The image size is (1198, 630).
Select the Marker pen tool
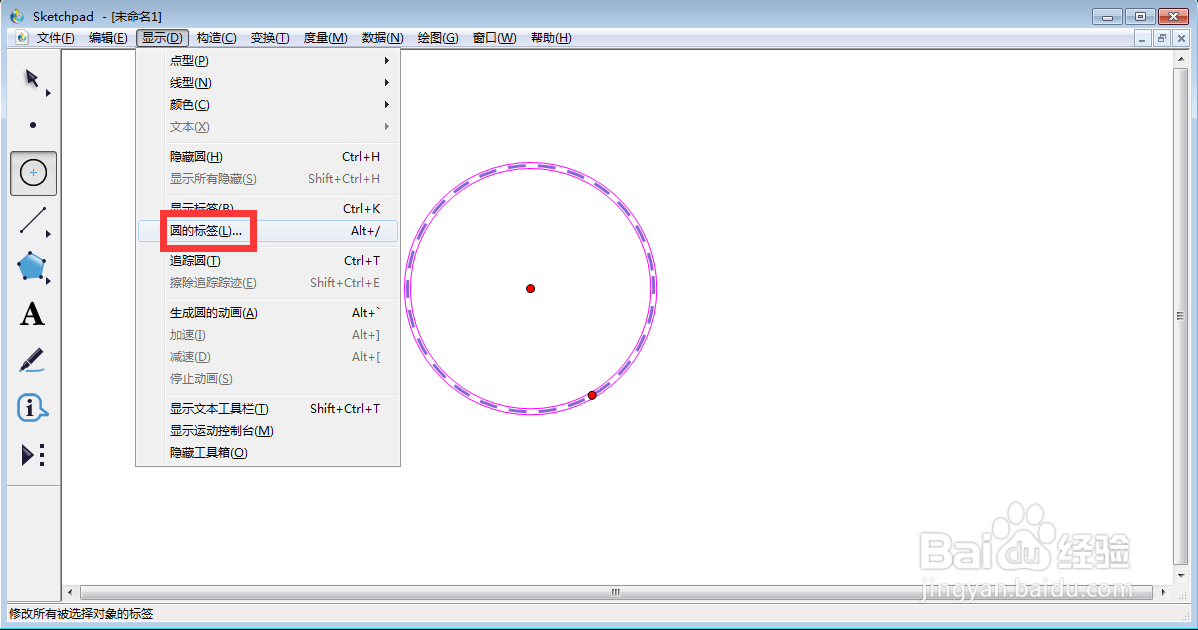click(31, 360)
